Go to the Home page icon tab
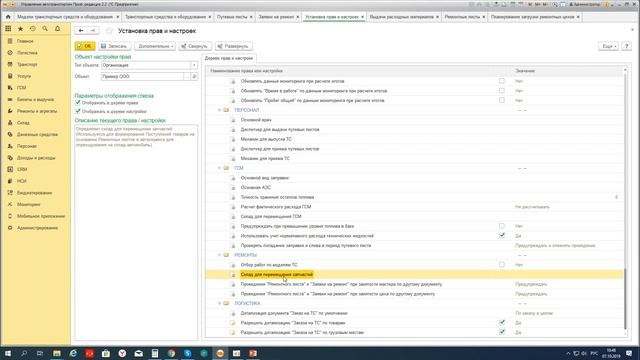Viewport: 640px width, 360px height. (8, 17)
